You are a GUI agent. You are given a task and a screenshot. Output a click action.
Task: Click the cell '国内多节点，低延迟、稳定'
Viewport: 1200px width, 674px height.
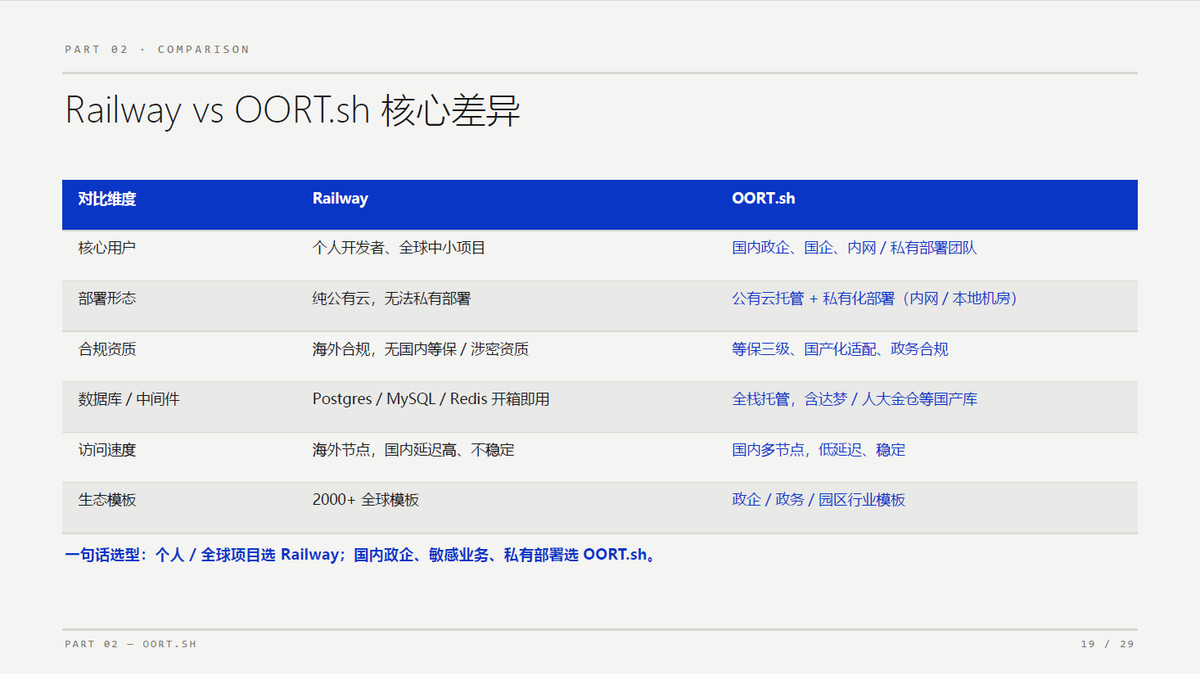819,450
